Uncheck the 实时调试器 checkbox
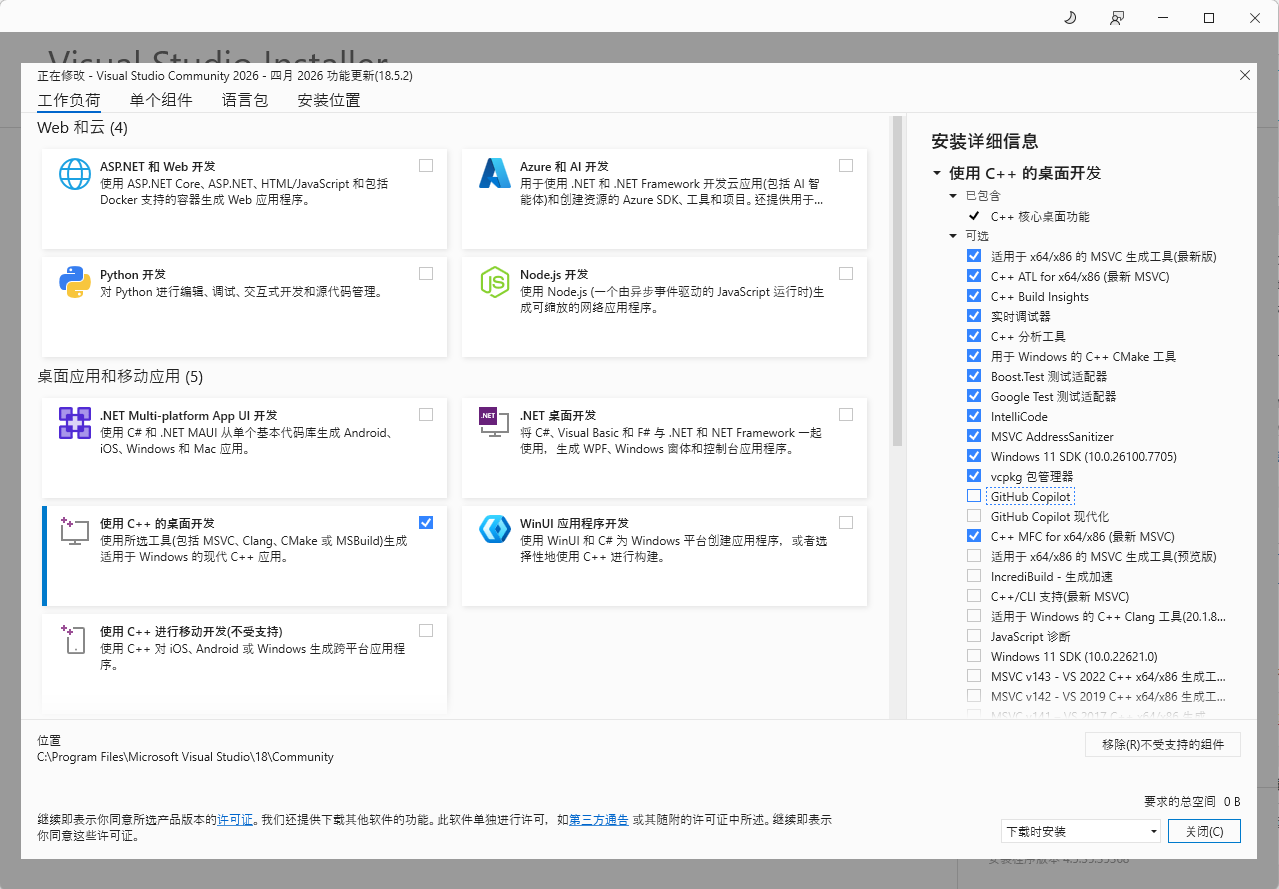This screenshot has width=1279, height=889. pyautogui.click(x=974, y=316)
